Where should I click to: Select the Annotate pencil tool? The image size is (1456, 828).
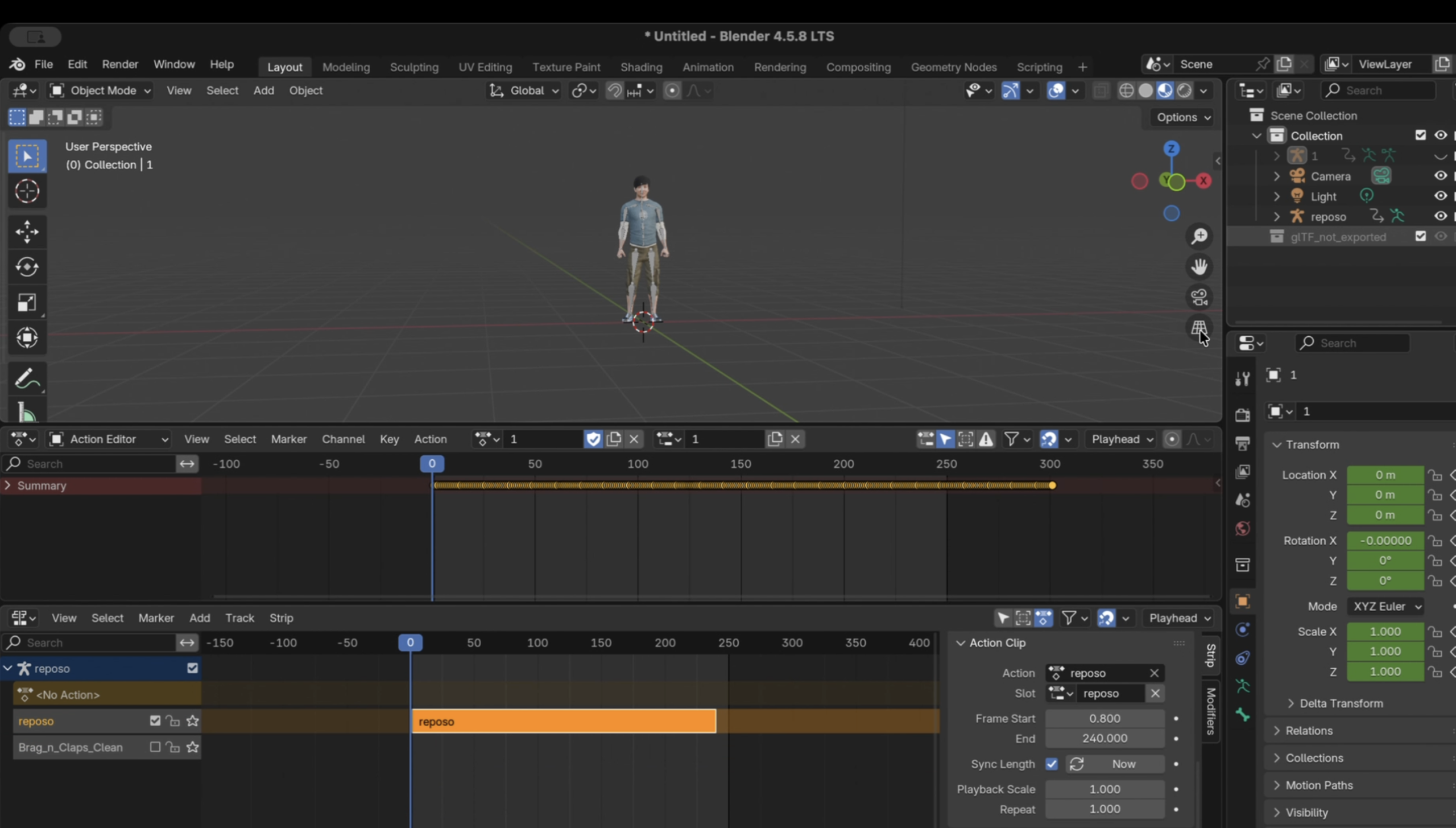click(27, 379)
